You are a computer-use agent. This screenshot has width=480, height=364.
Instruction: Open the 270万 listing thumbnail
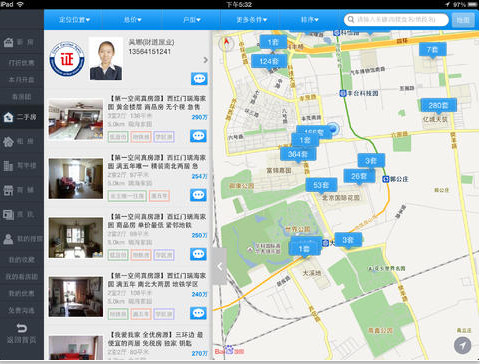click(x=76, y=347)
